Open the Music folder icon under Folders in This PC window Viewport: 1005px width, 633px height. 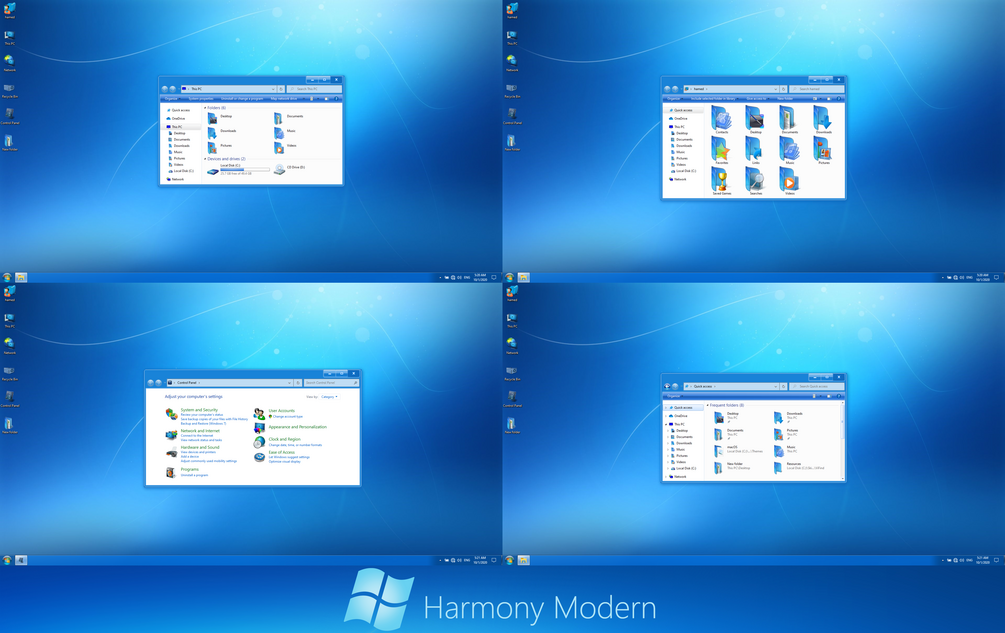coord(279,135)
